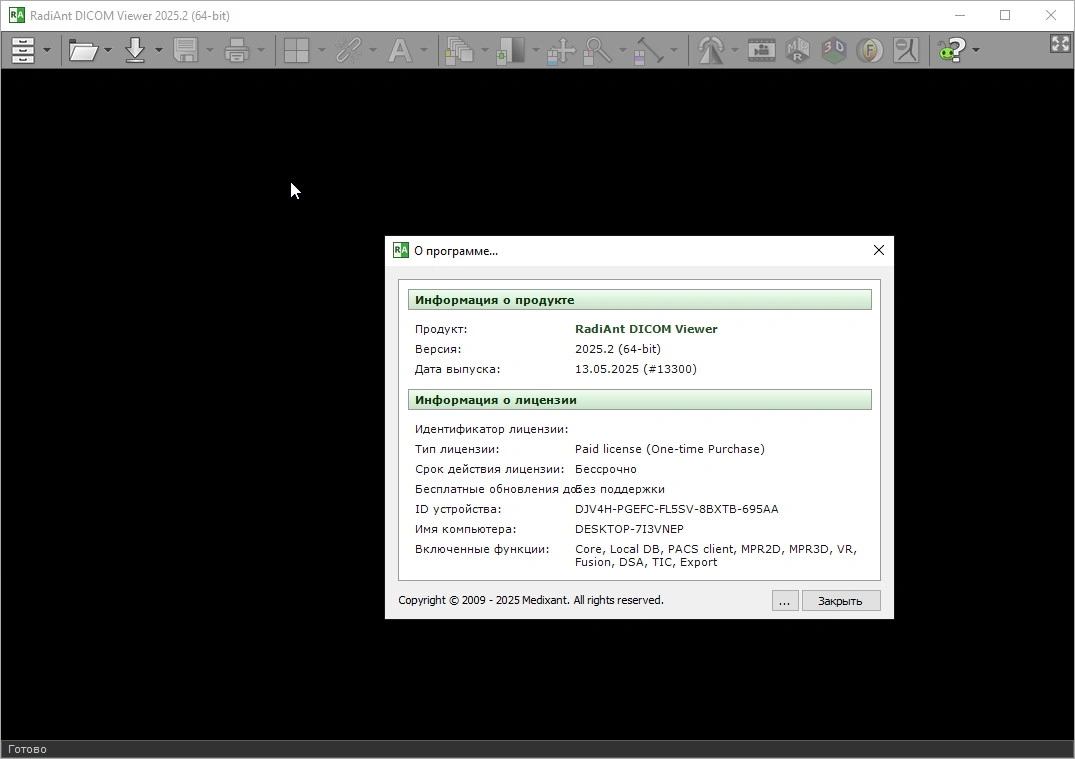Expand the dropdown beside the chain link icon
The height and width of the screenshot is (759, 1075).
[372, 50]
